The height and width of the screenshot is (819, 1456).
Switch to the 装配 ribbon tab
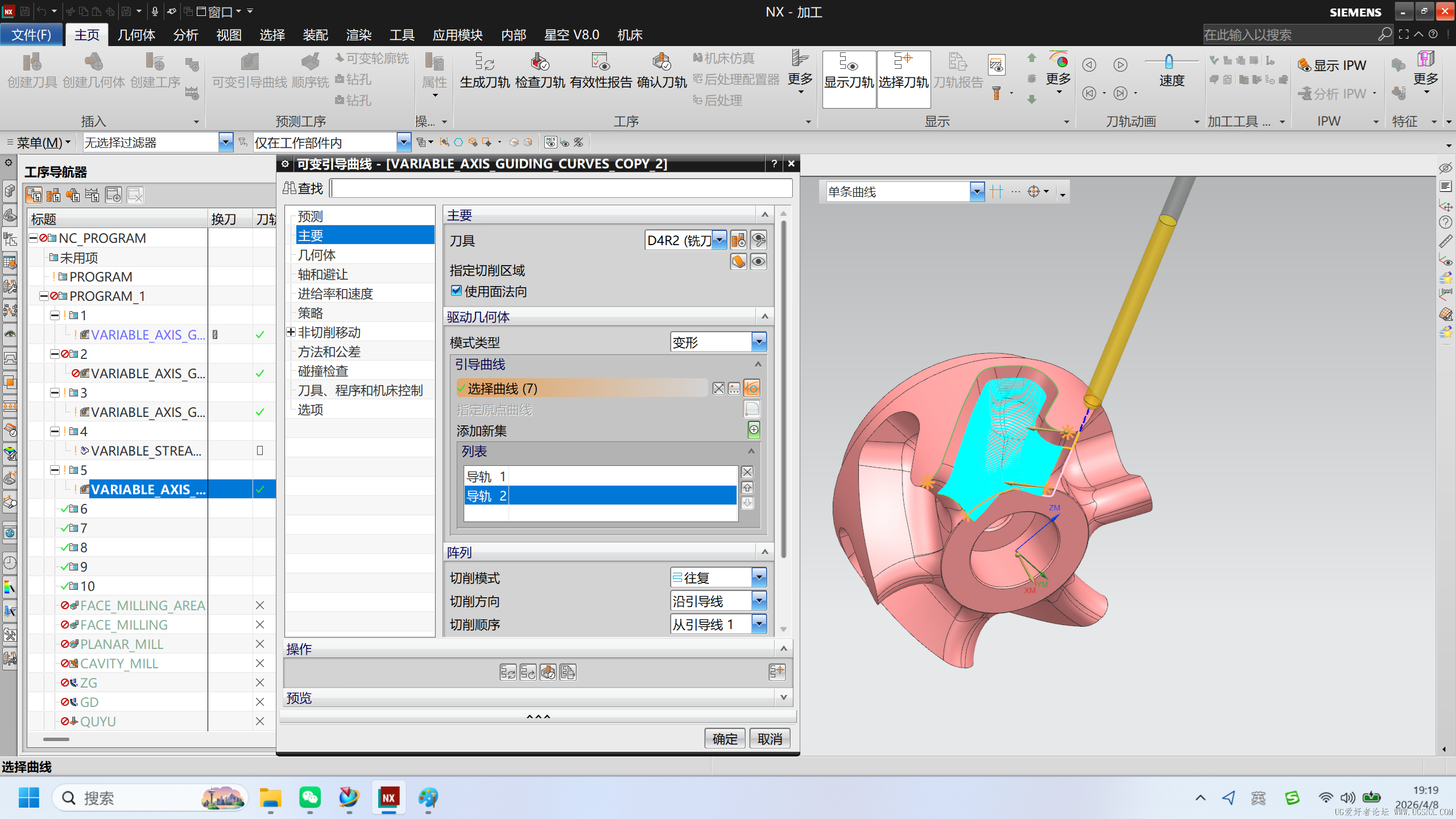[316, 35]
